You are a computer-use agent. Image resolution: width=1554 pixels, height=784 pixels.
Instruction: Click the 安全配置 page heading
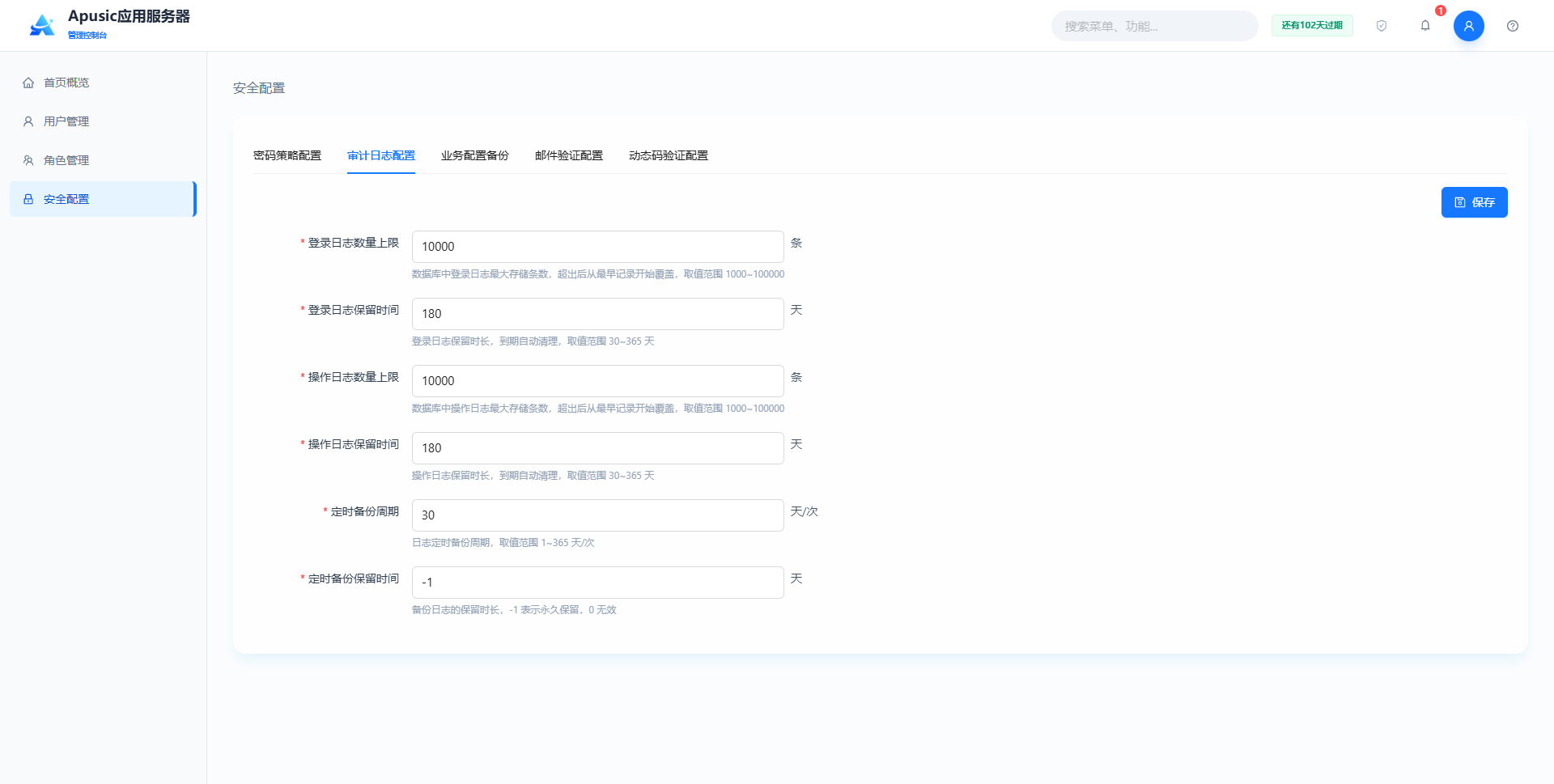(x=259, y=88)
